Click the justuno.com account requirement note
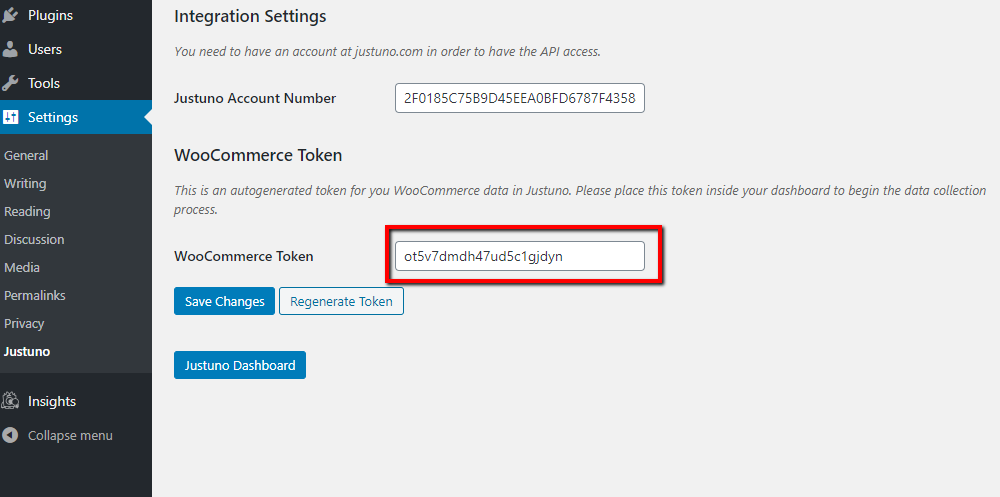 click(x=387, y=52)
